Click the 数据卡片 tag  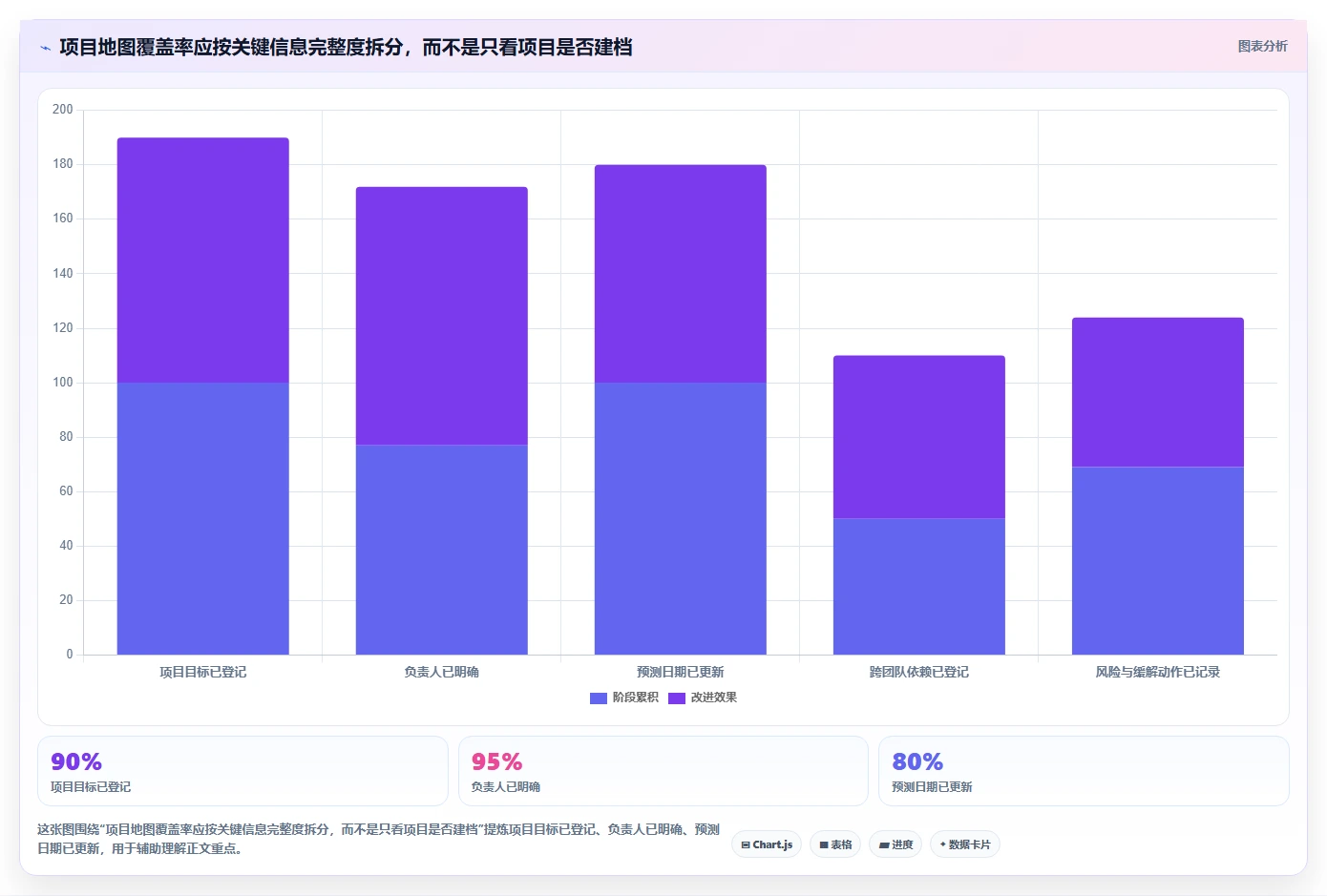[x=965, y=844]
